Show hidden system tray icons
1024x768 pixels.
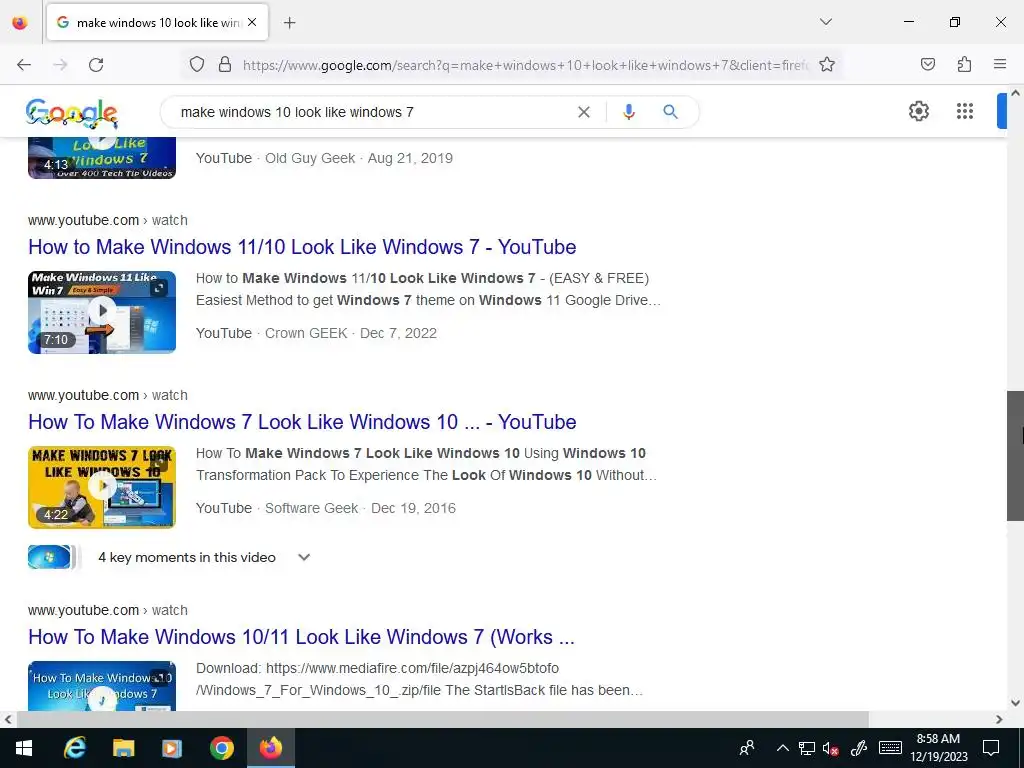tap(782, 748)
